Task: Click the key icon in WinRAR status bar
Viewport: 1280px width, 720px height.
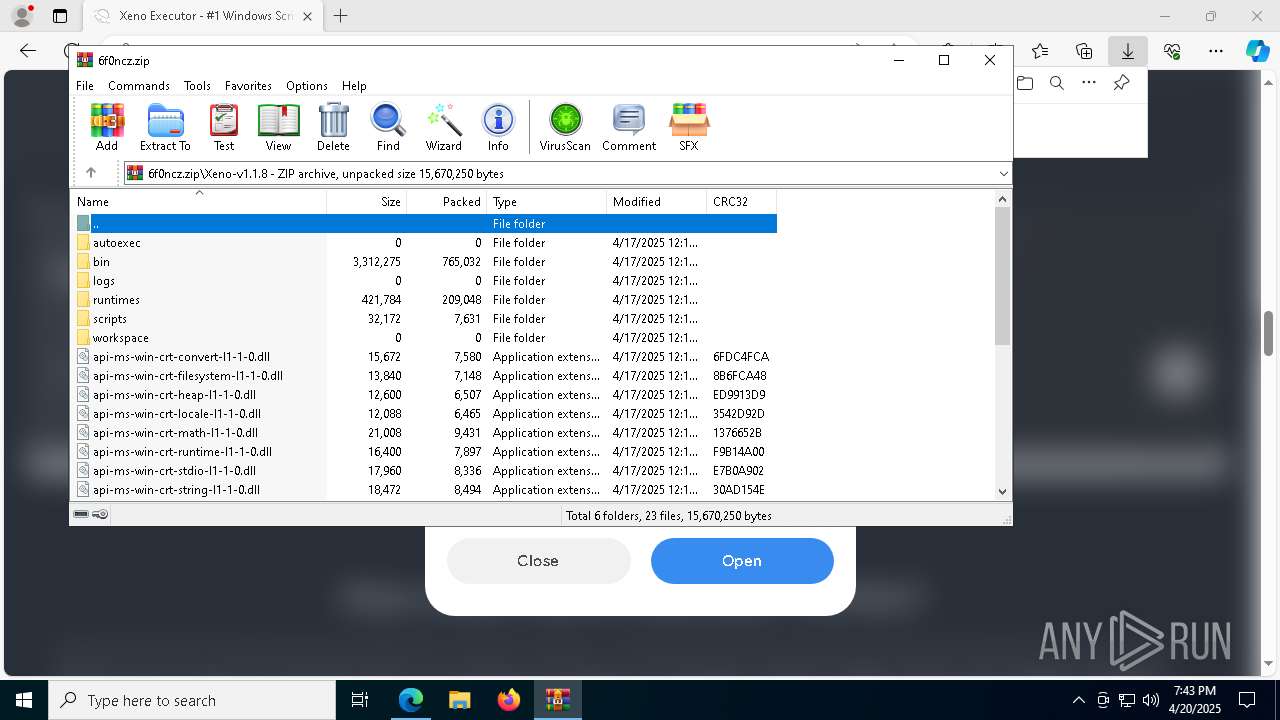Action: pos(100,514)
